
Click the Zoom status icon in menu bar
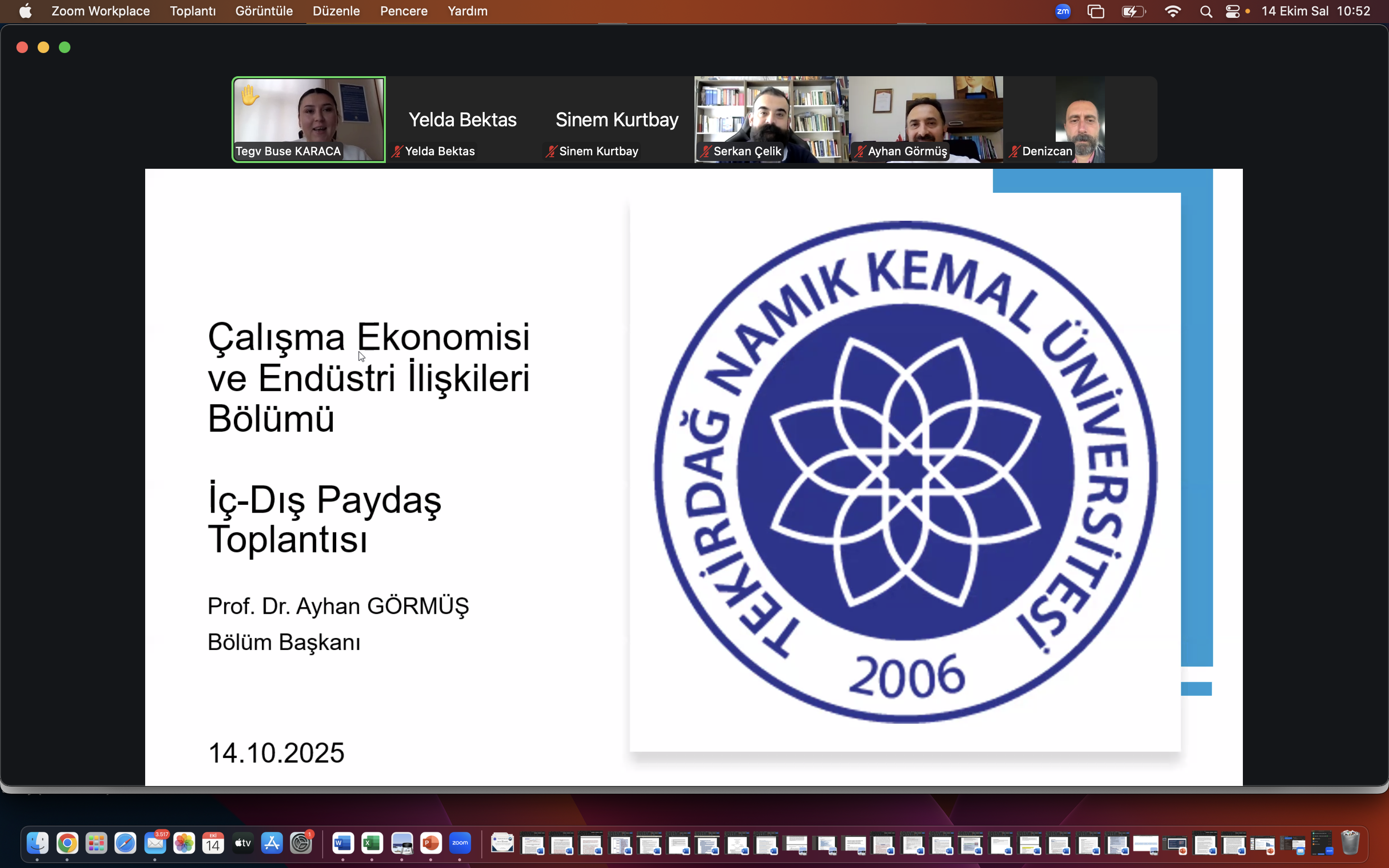coord(1062,11)
